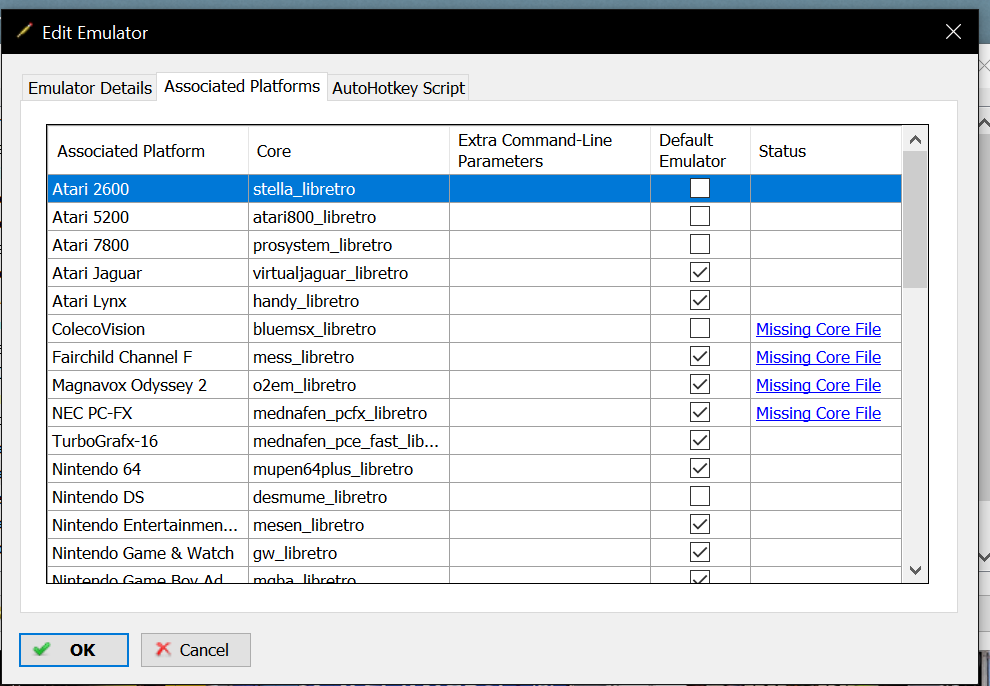Click the handy_libretro core cell
The height and width of the screenshot is (686, 990).
[x=349, y=301]
